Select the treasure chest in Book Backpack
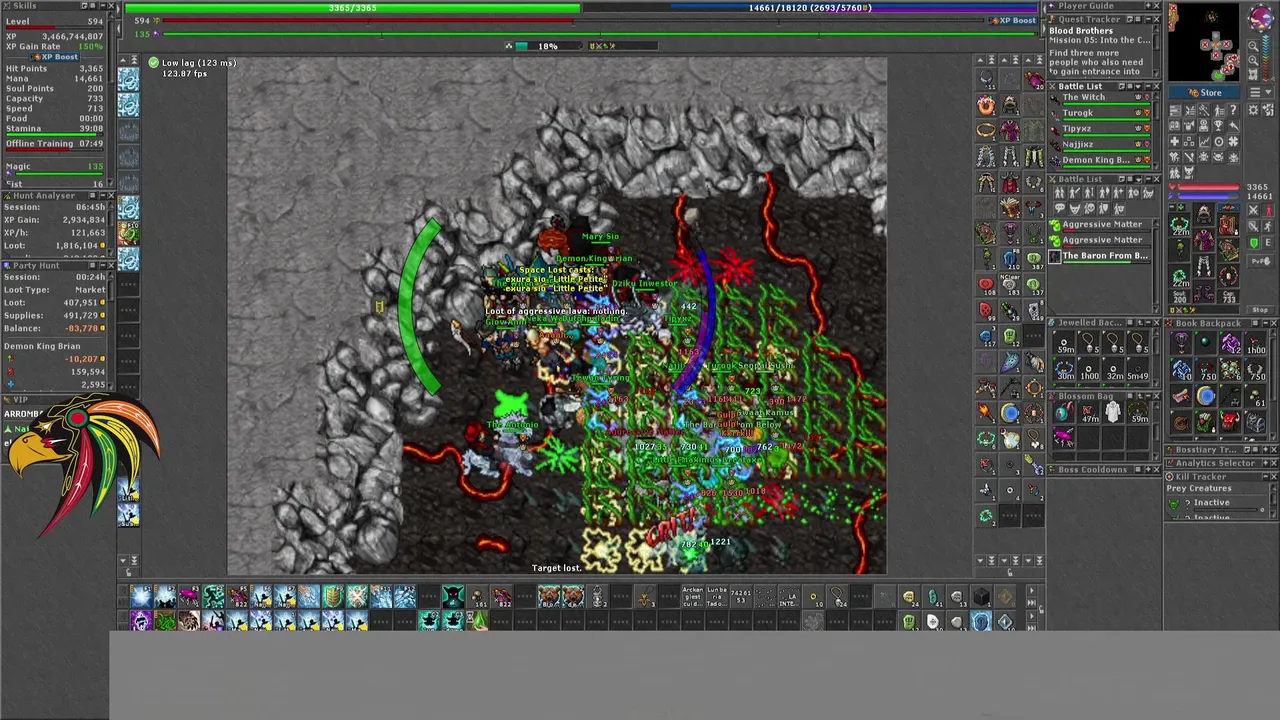 (x=1255, y=422)
